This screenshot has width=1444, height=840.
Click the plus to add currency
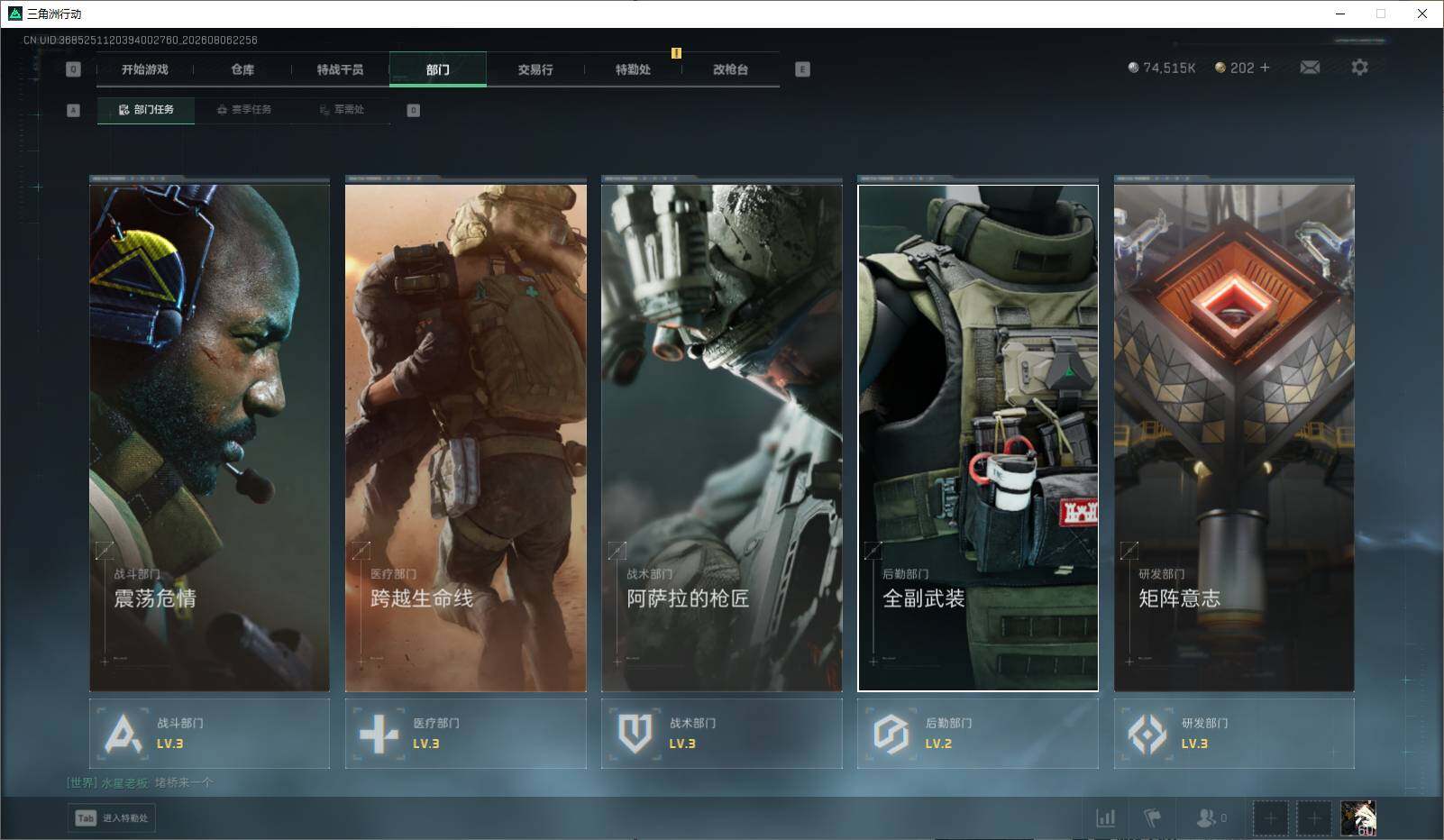1265,68
